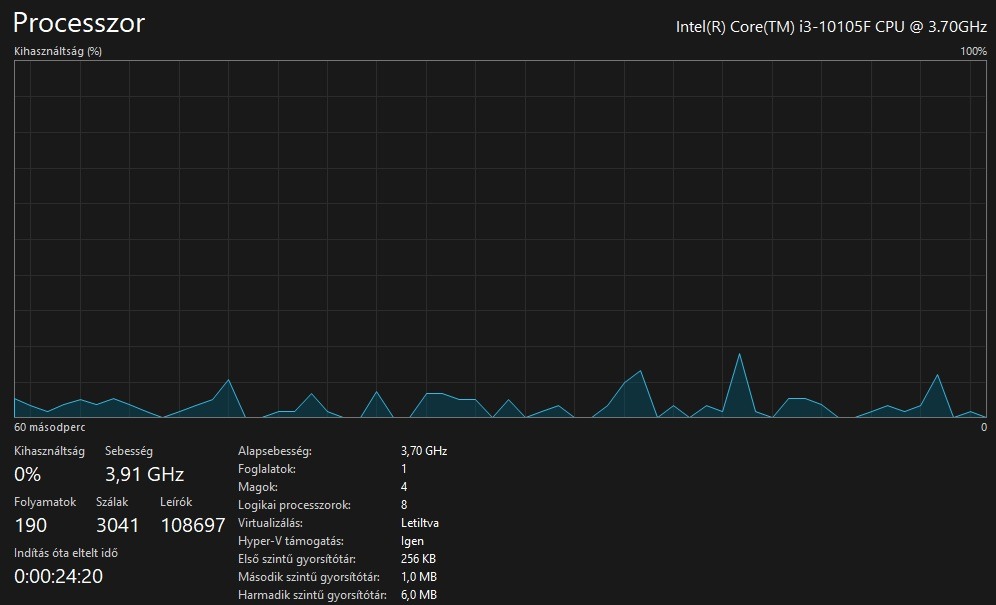Click the Foglalatok value 1
996x605 pixels.
404,469
